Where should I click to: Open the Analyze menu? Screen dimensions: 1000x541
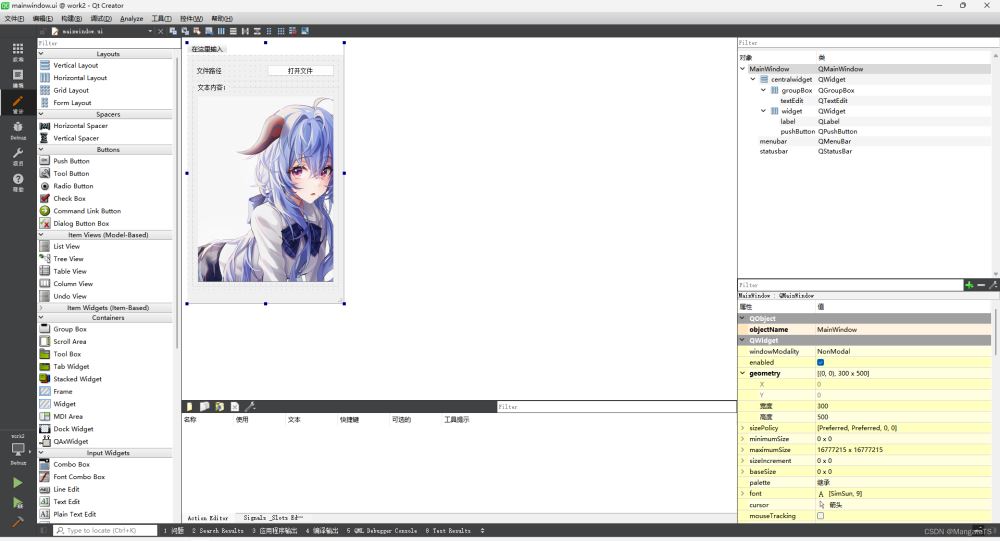pos(131,19)
